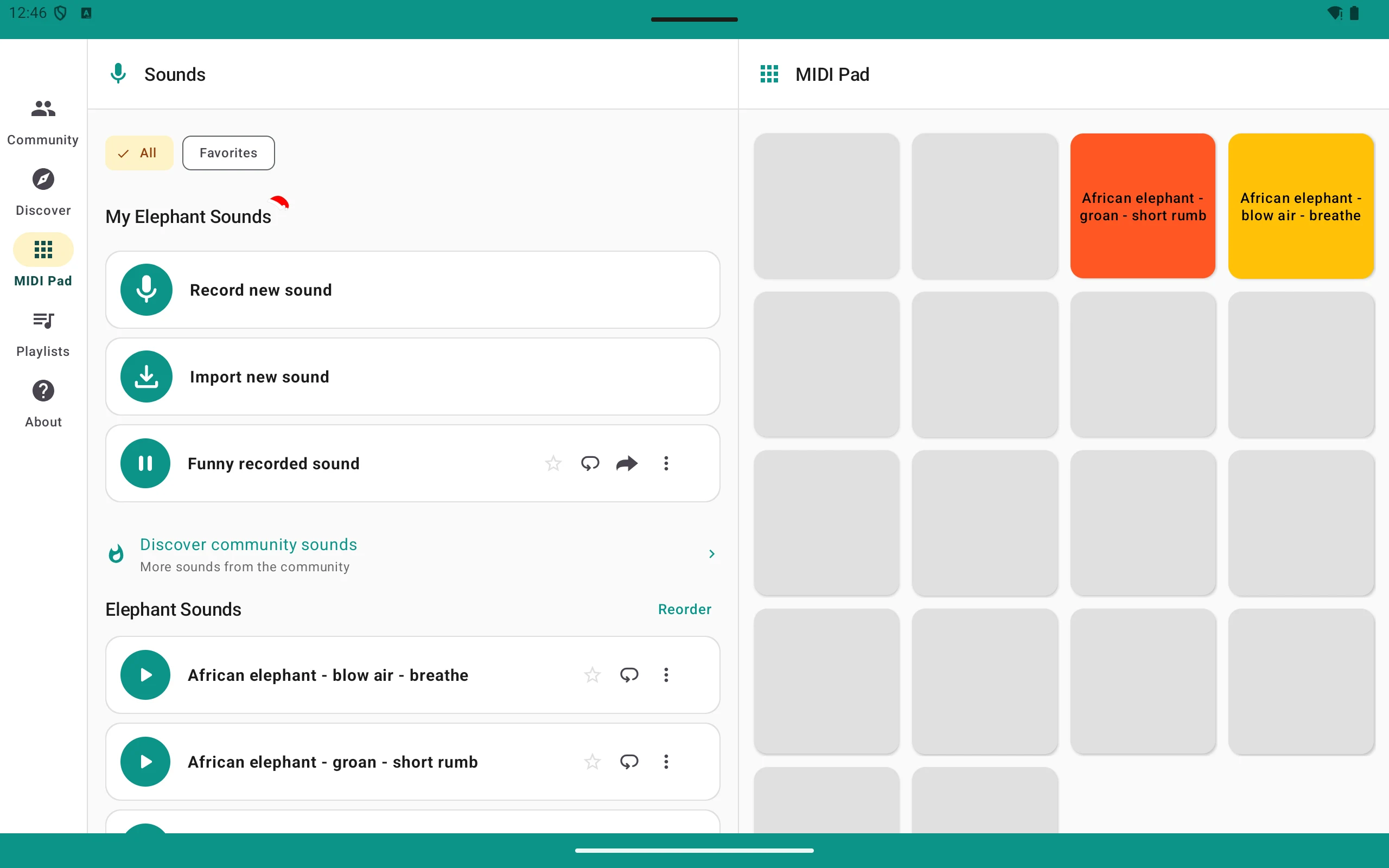
Task: Click the Import new sound card label
Action: click(259, 376)
